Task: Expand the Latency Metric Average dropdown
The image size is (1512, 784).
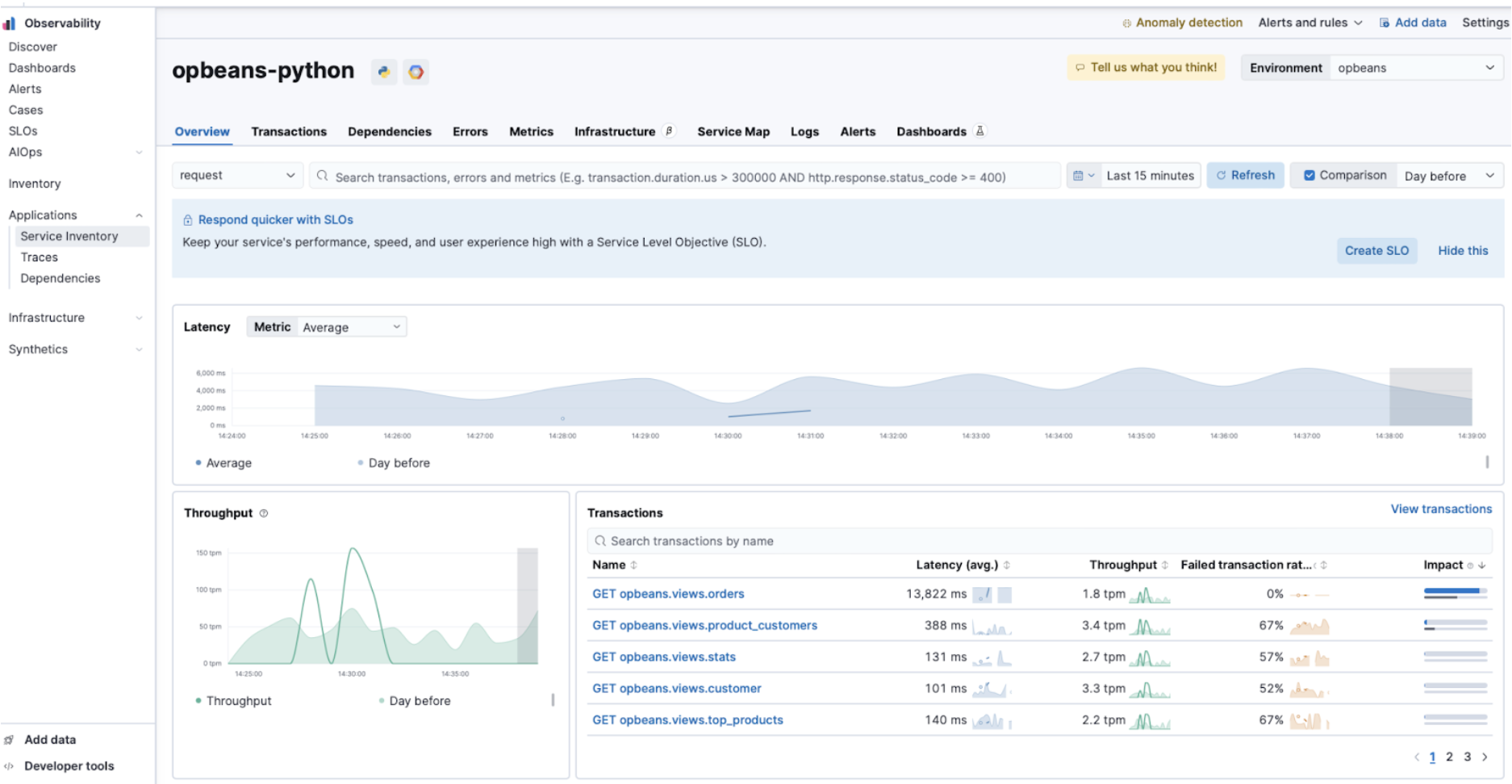Action: pos(351,327)
